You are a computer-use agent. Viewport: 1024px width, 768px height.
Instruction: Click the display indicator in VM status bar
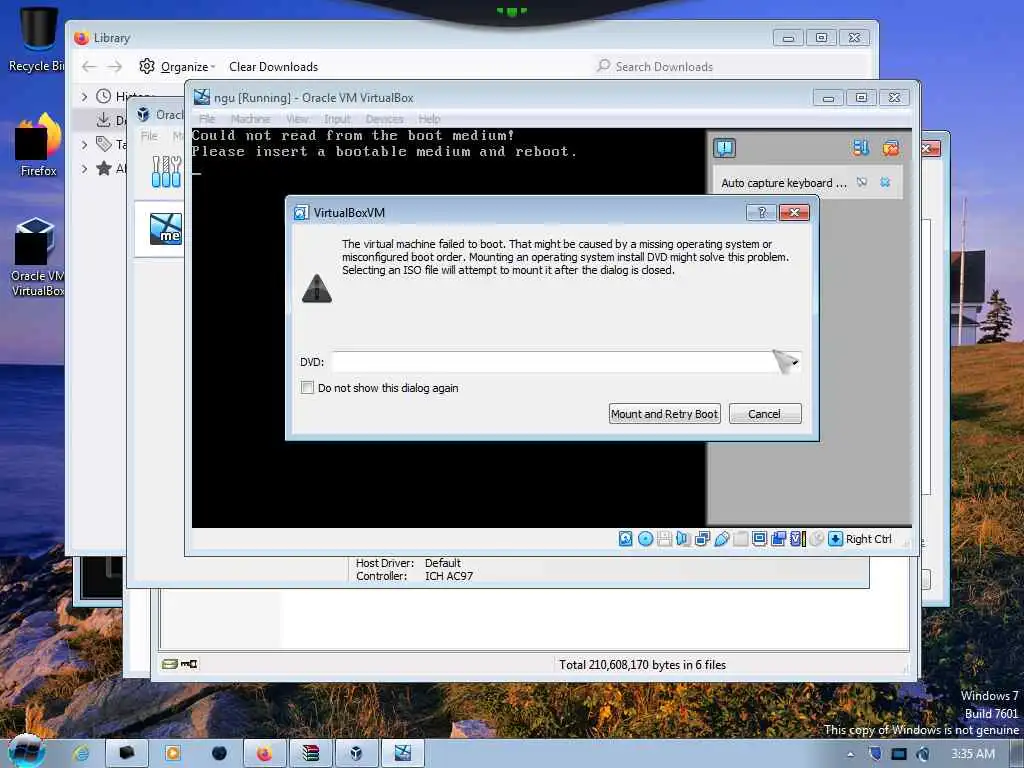tap(760, 539)
